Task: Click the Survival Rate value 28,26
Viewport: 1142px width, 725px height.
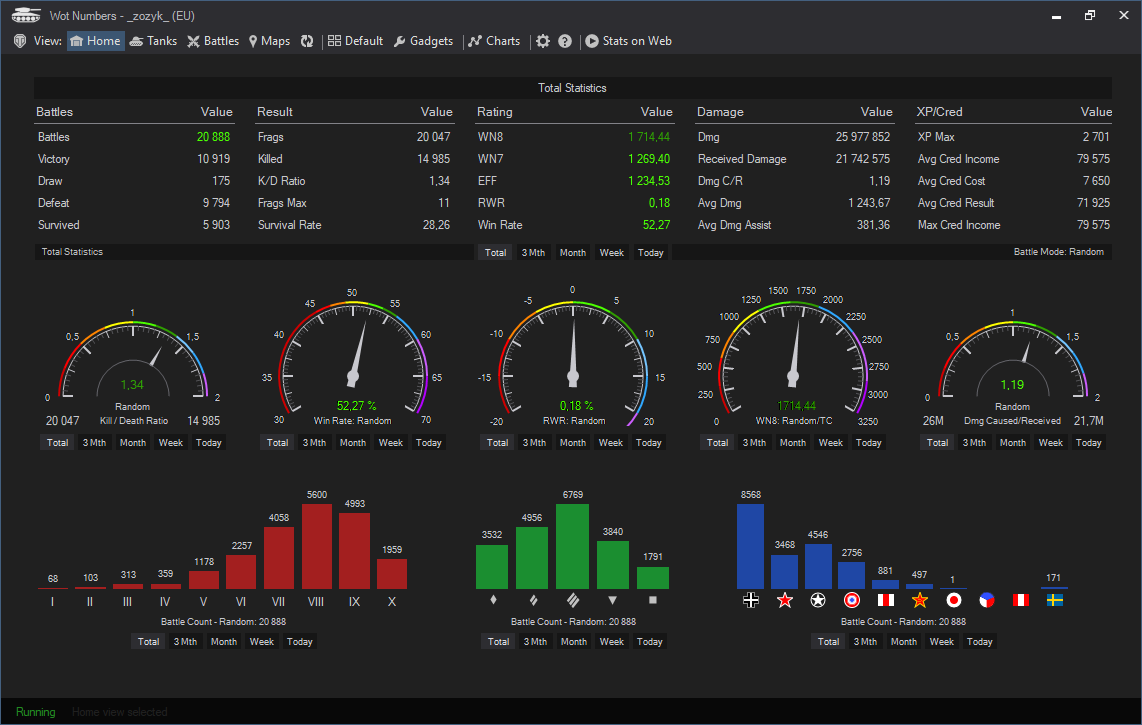Action: click(436, 225)
